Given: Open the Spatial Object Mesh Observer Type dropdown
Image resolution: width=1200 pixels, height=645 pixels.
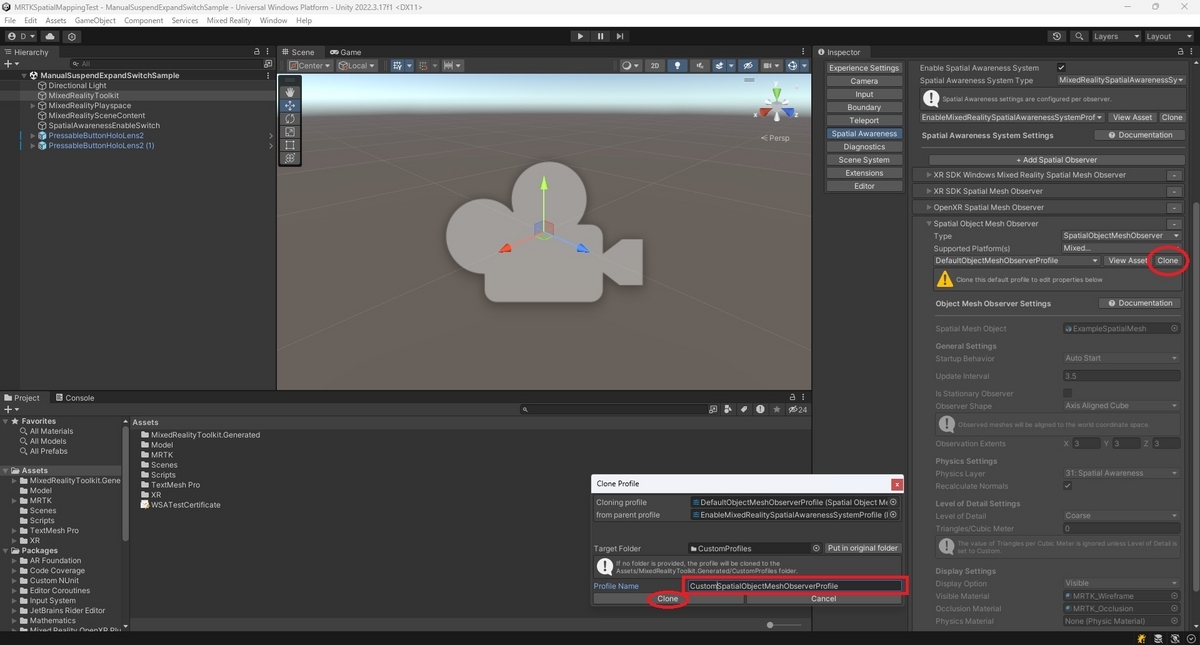Looking at the screenshot, I should tap(1122, 236).
